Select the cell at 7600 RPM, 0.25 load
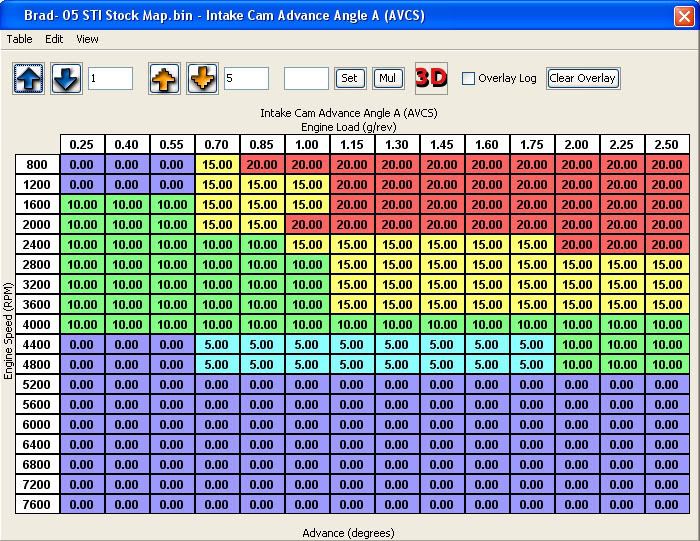Screen dimensions: 700x541 [82, 504]
